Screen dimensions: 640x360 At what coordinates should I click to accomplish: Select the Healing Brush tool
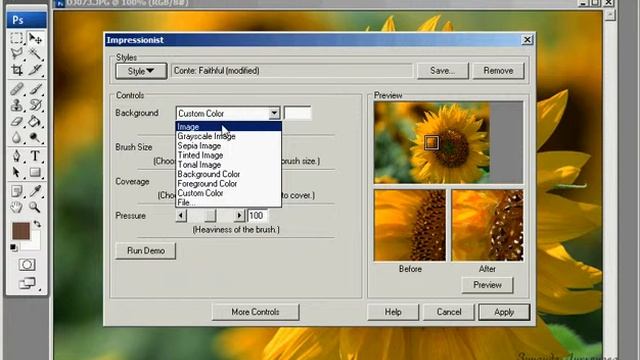click(16, 89)
